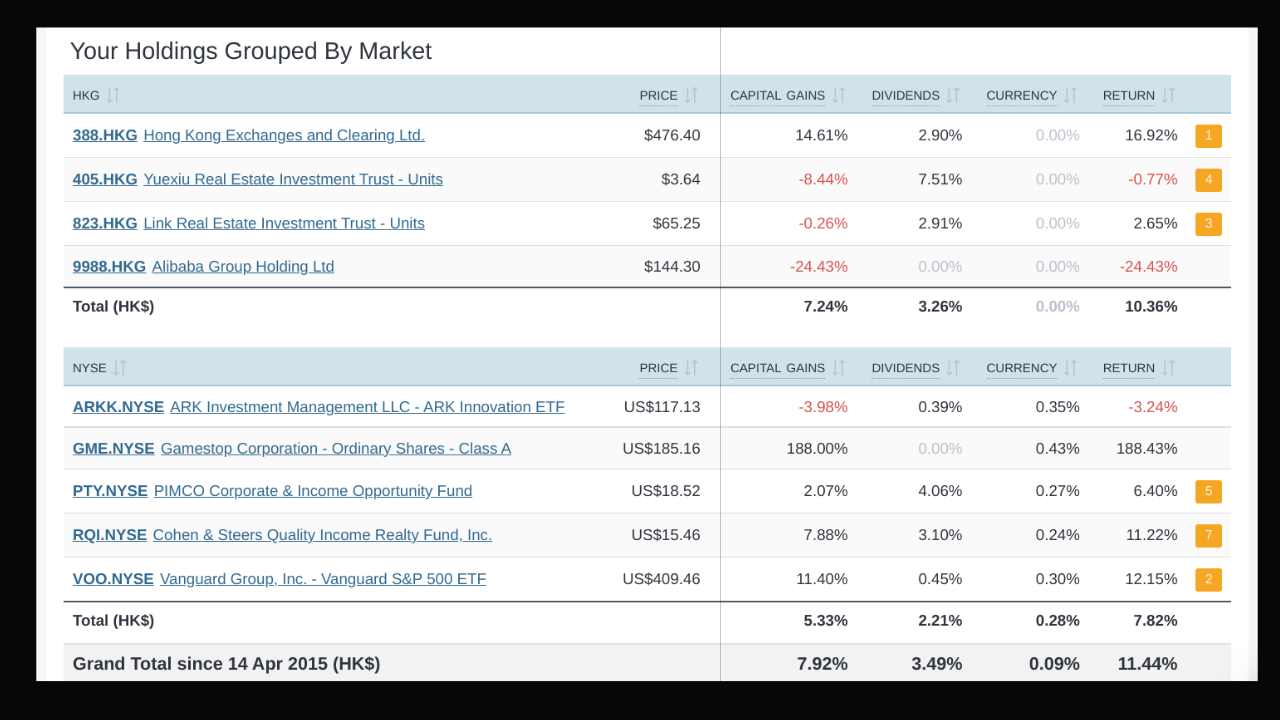Sort HKG table by market column arrows
The height and width of the screenshot is (720, 1280).
click(113, 95)
